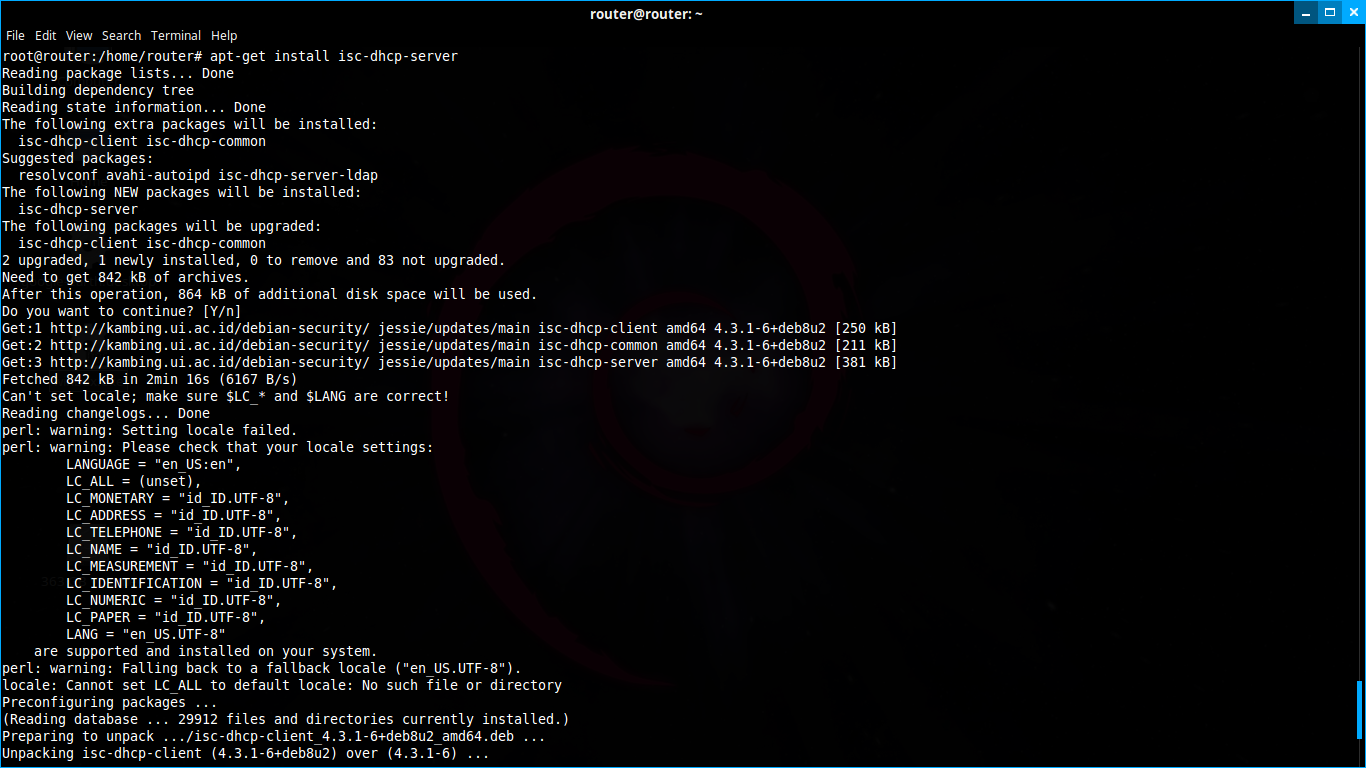Screen dimensions: 1366x768
Task: Click the 'Do you want to continue?' prompt
Action: pyautogui.click(x=120, y=310)
